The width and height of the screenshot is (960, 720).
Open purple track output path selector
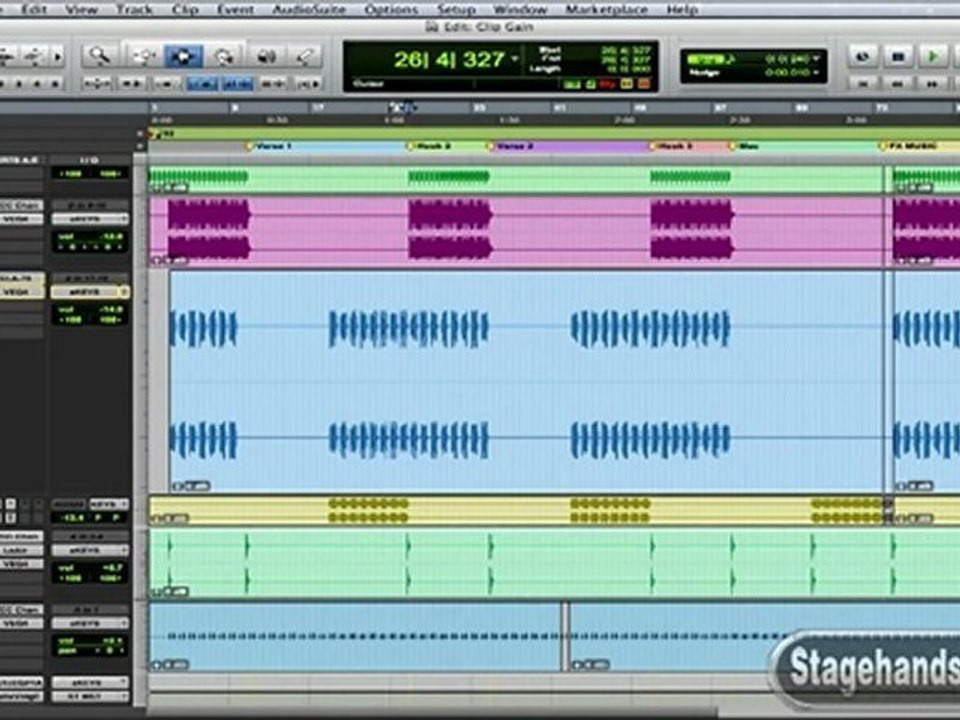pyautogui.click(x=89, y=219)
